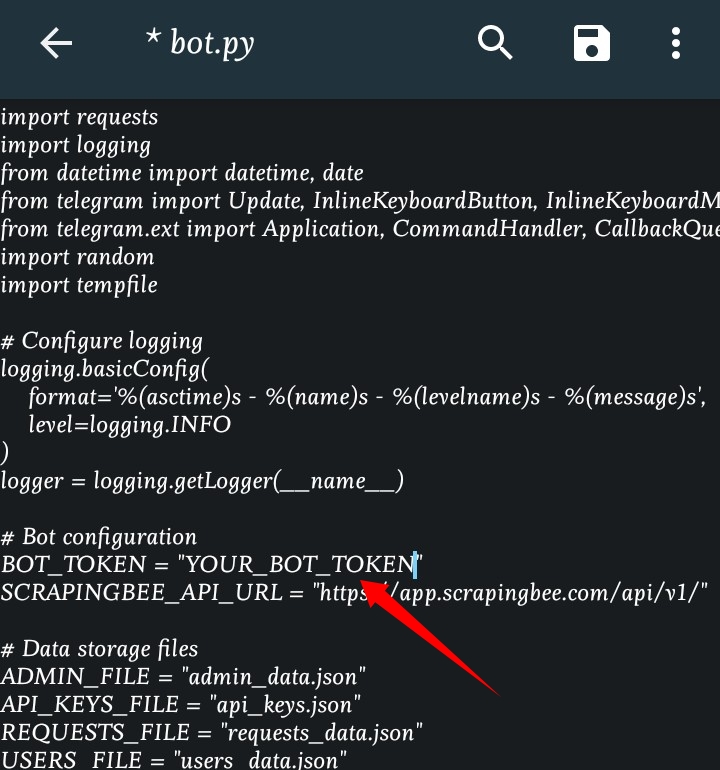Tap the import logging line
Screen dimensions: 720x770
pyautogui.click(x=76, y=145)
